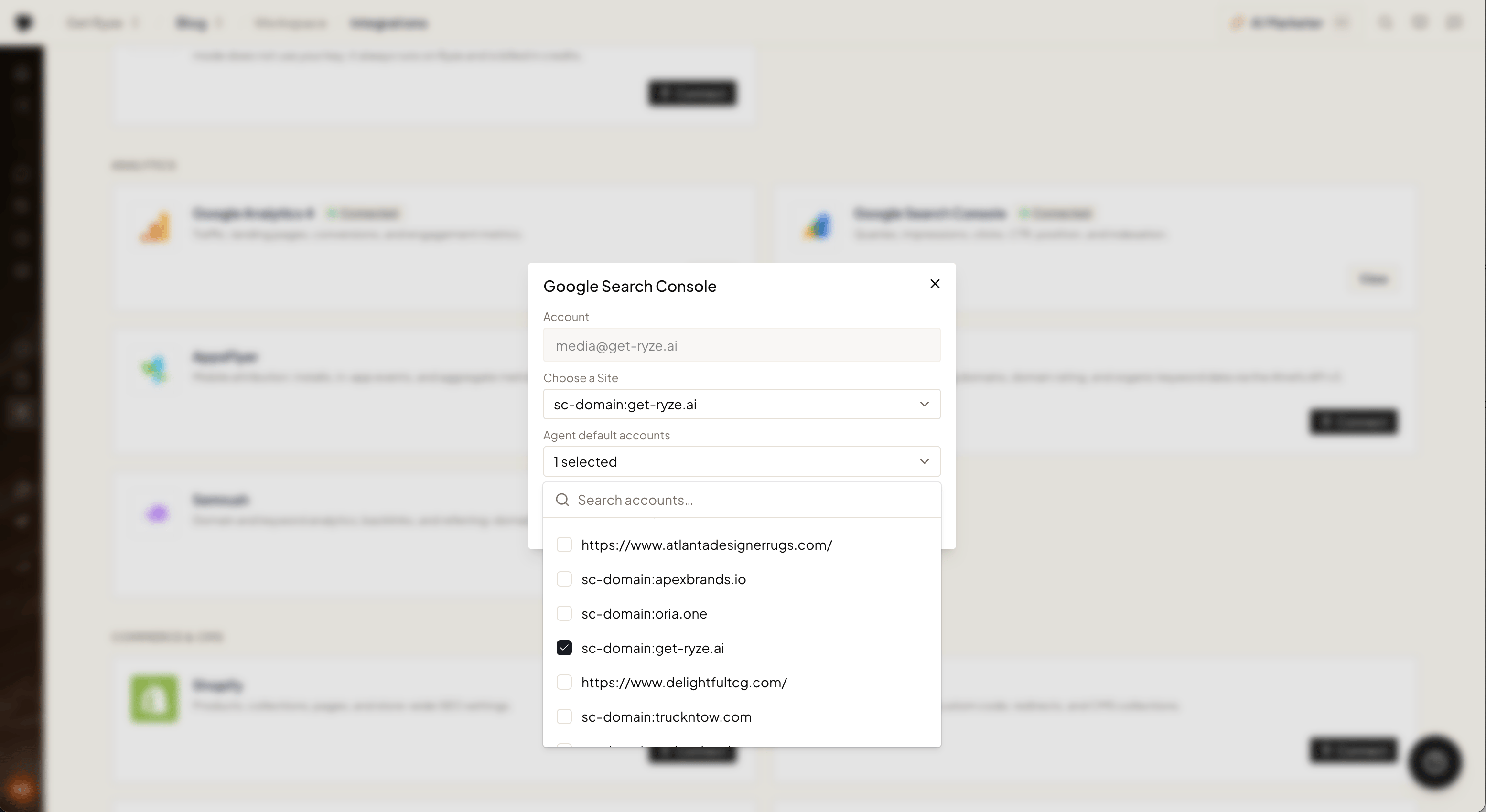Click the Semrush purple logo icon
The height and width of the screenshot is (812, 1486).
pyautogui.click(x=157, y=513)
